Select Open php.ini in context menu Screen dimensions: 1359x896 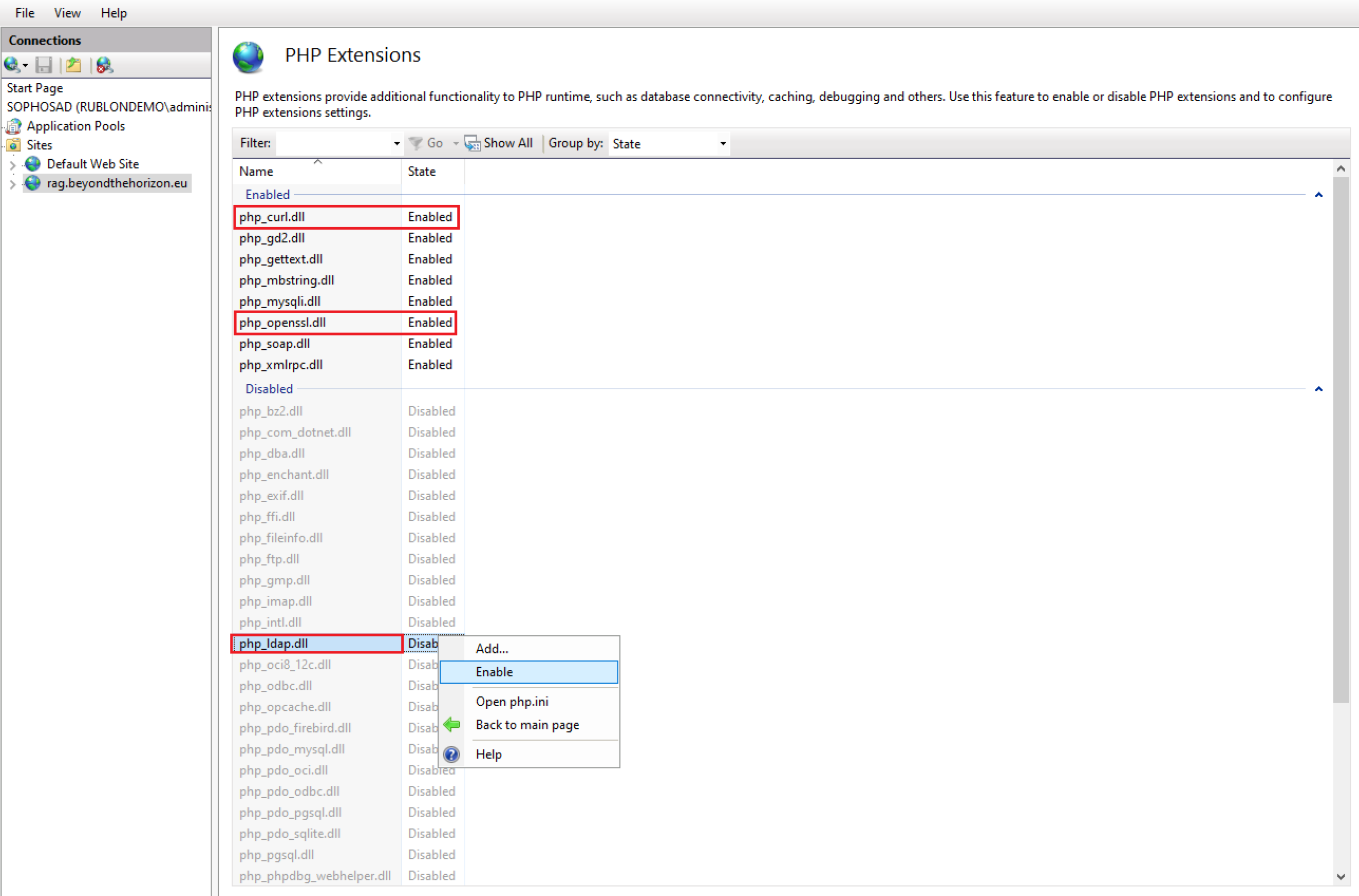[511, 701]
